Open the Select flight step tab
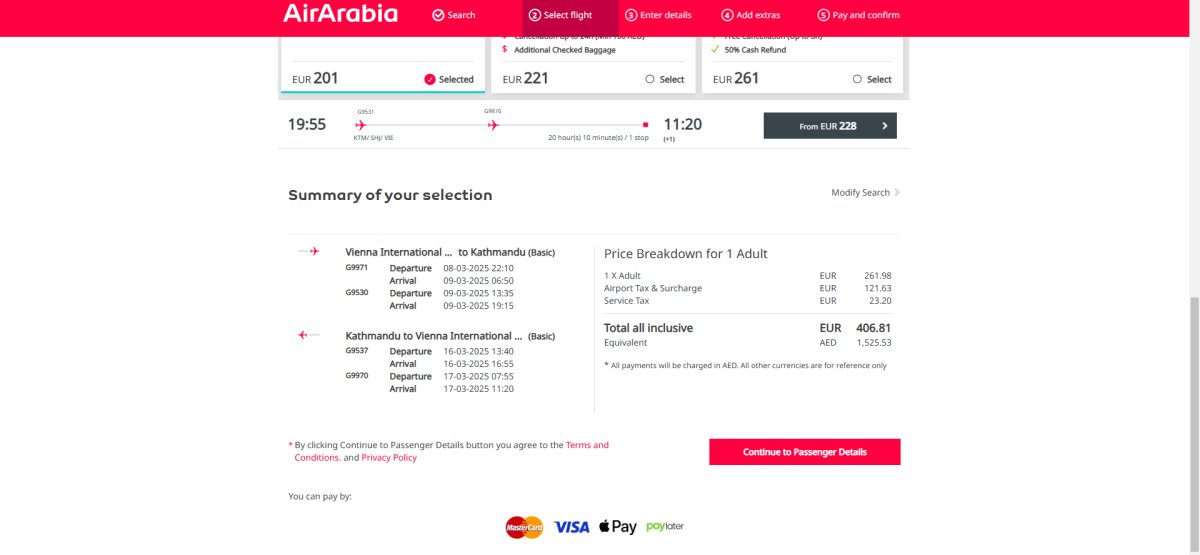 click(561, 15)
